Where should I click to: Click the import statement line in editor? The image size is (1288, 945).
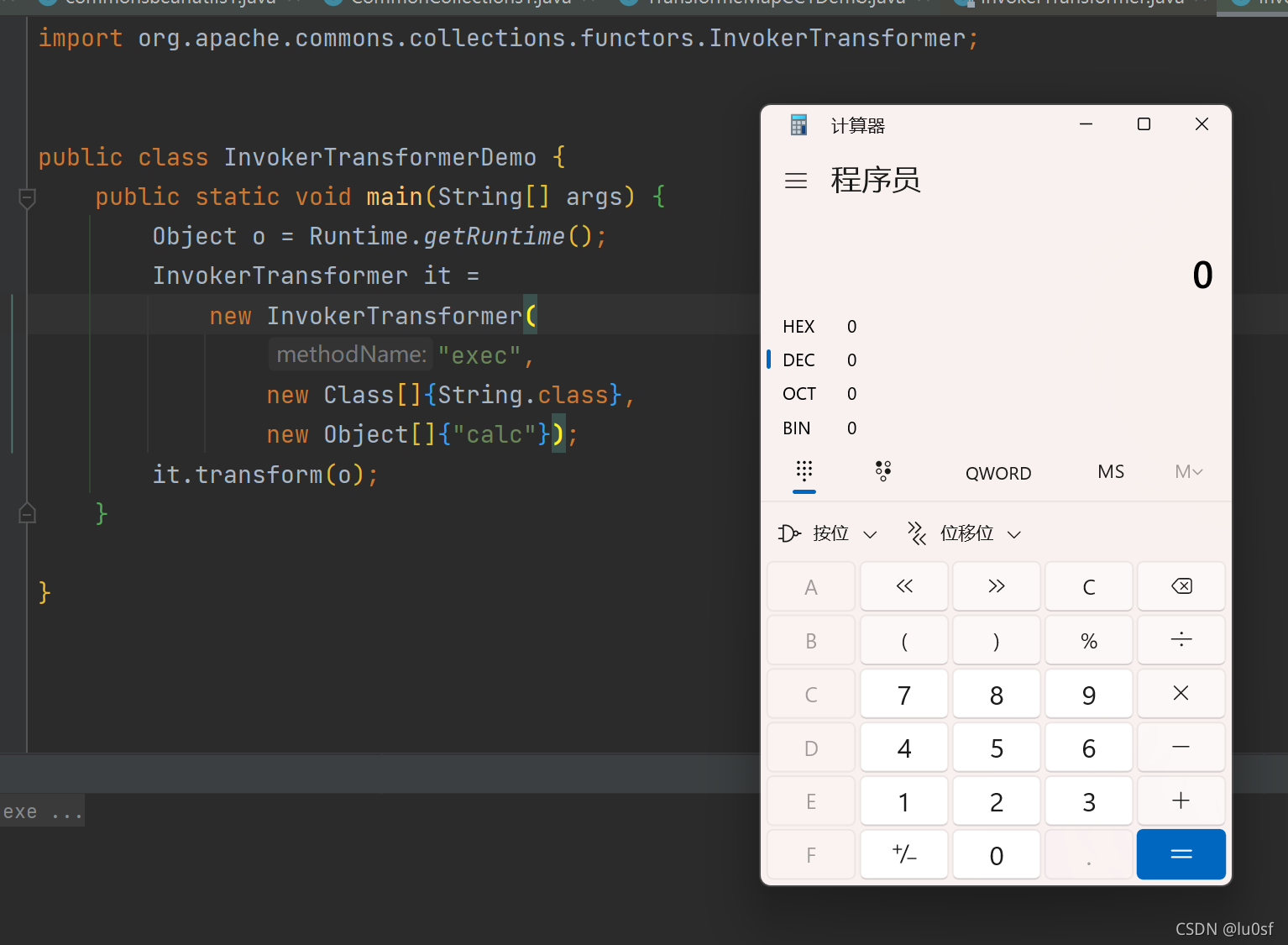[509, 38]
